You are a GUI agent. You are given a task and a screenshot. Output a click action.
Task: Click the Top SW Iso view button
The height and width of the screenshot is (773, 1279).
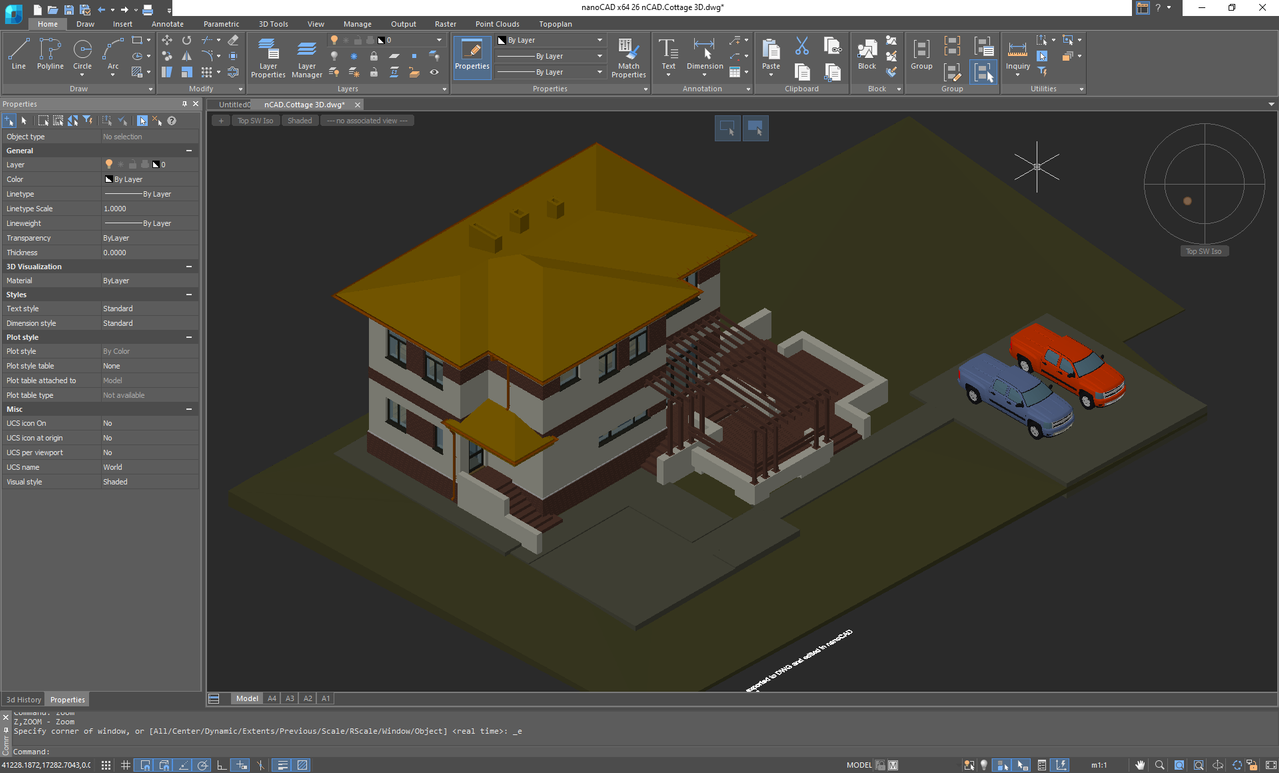coord(255,121)
